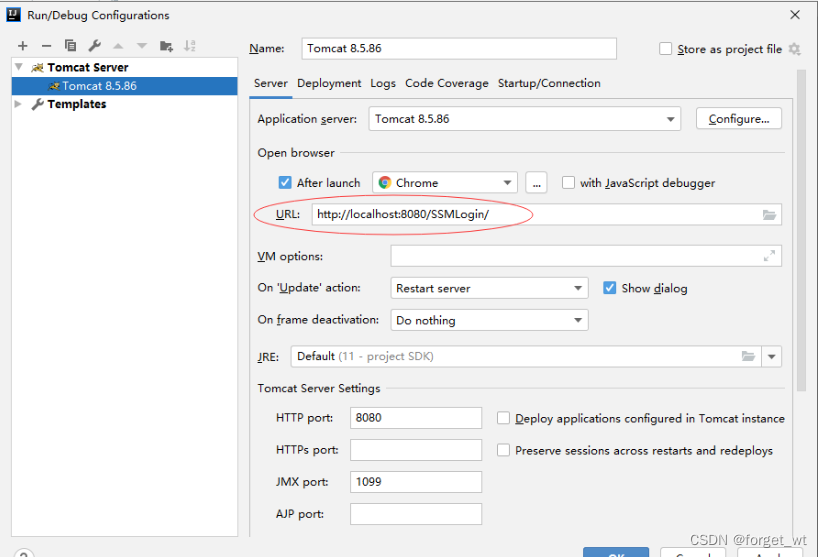Click the Name input field

[x=459, y=49]
